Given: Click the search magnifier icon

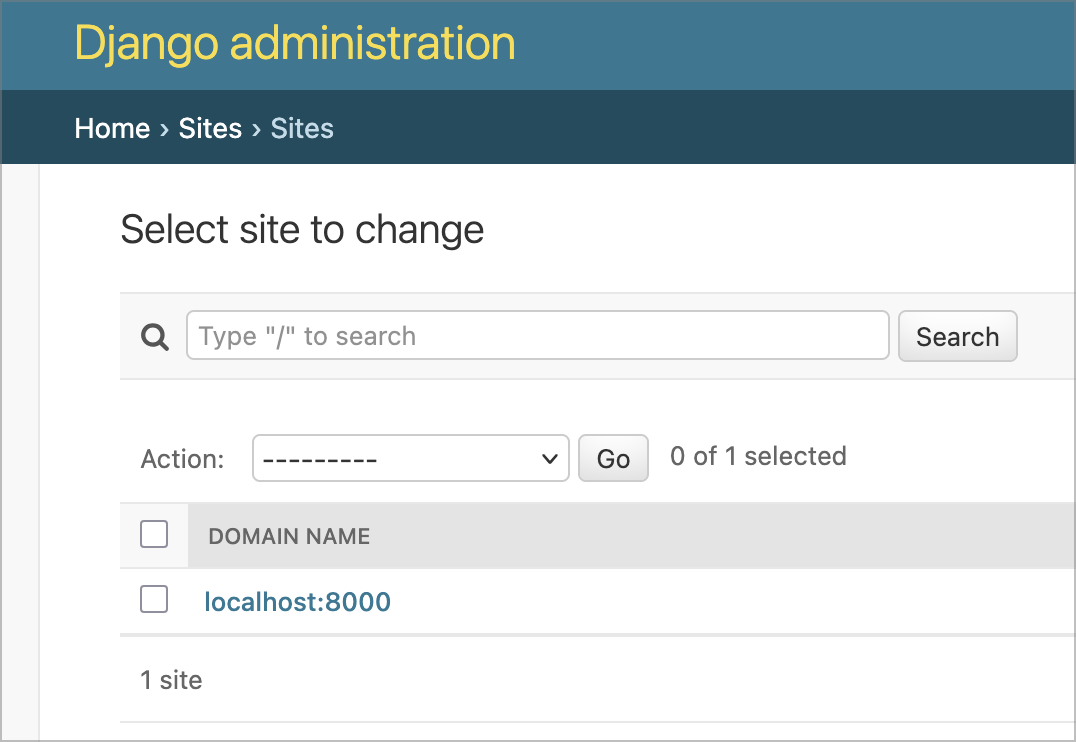Looking at the screenshot, I should (154, 336).
